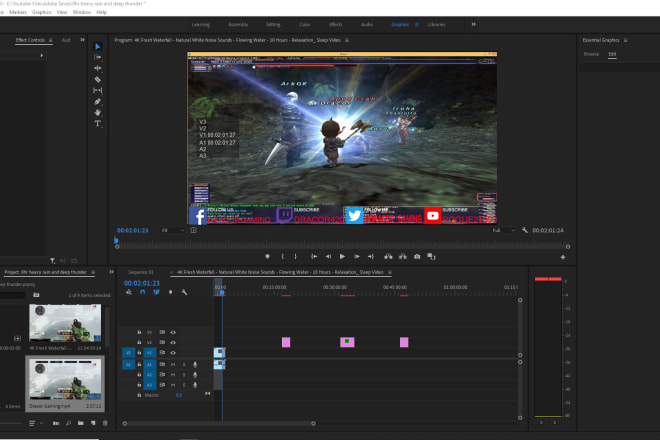This screenshot has height=440, width=660.
Task: Open the Essential Graphics panel menu
Action: [x=625, y=40]
